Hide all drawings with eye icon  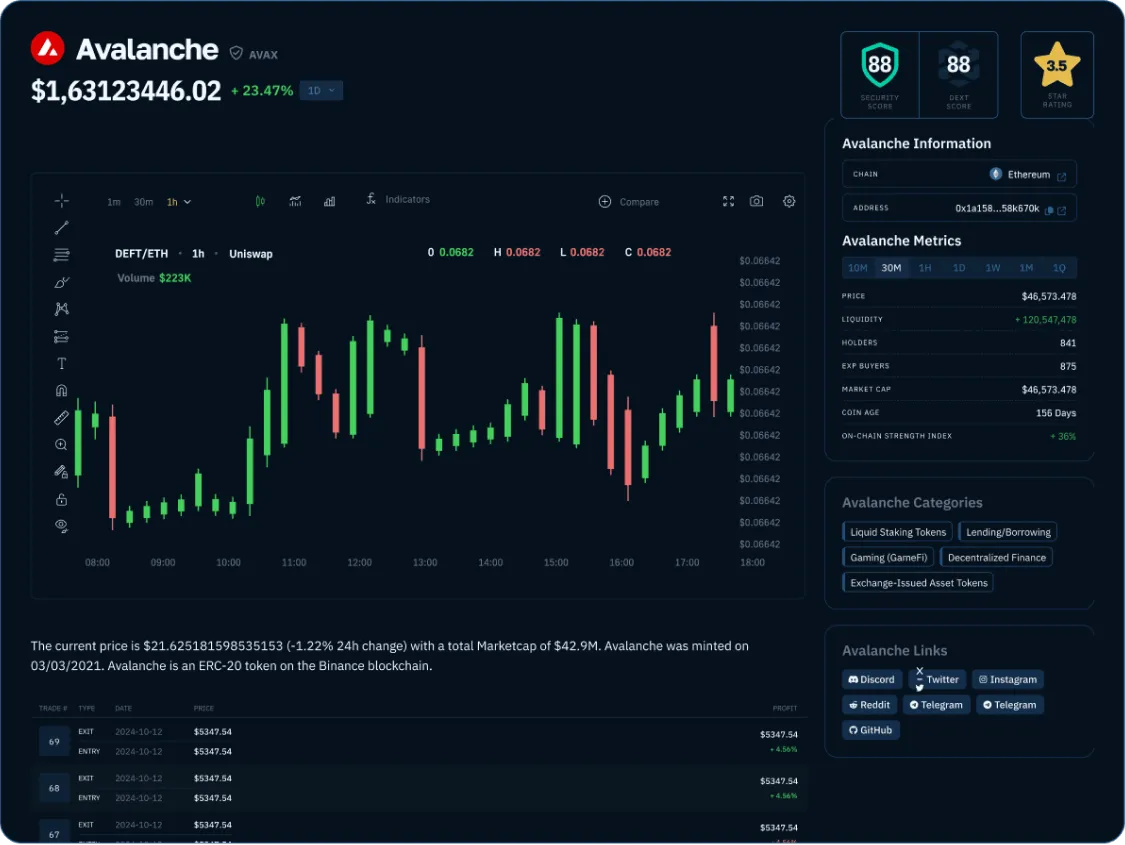coord(62,526)
